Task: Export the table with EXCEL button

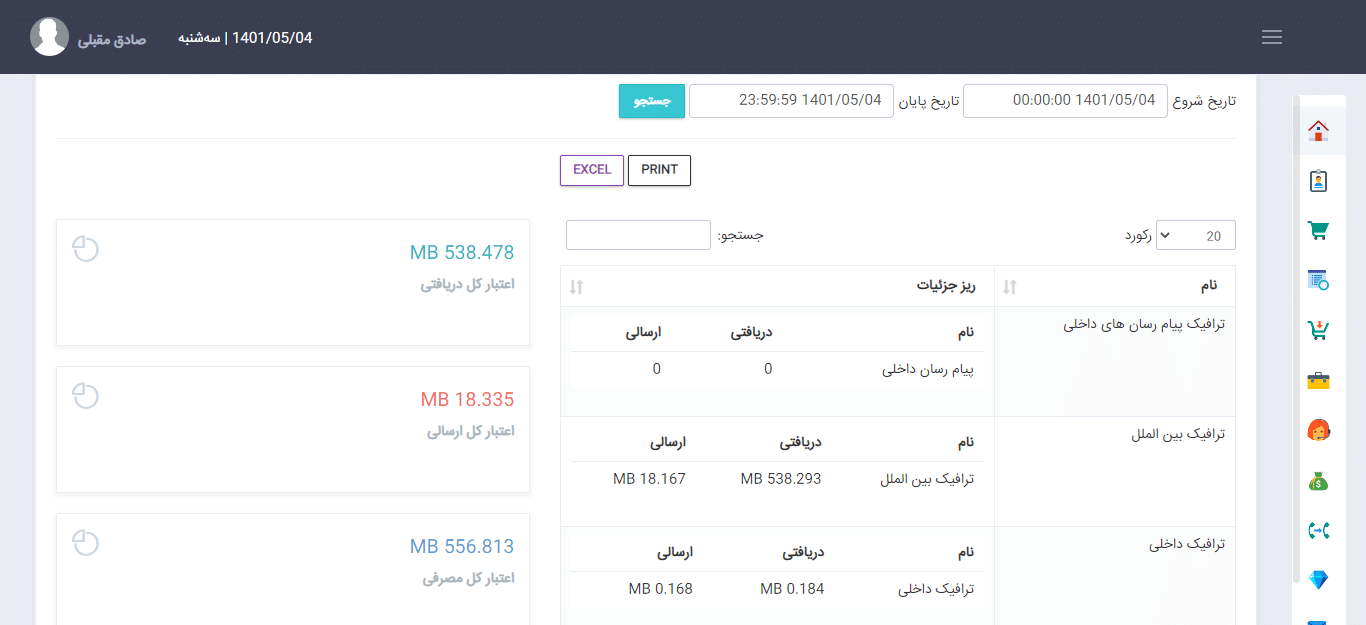Action: 592,170
